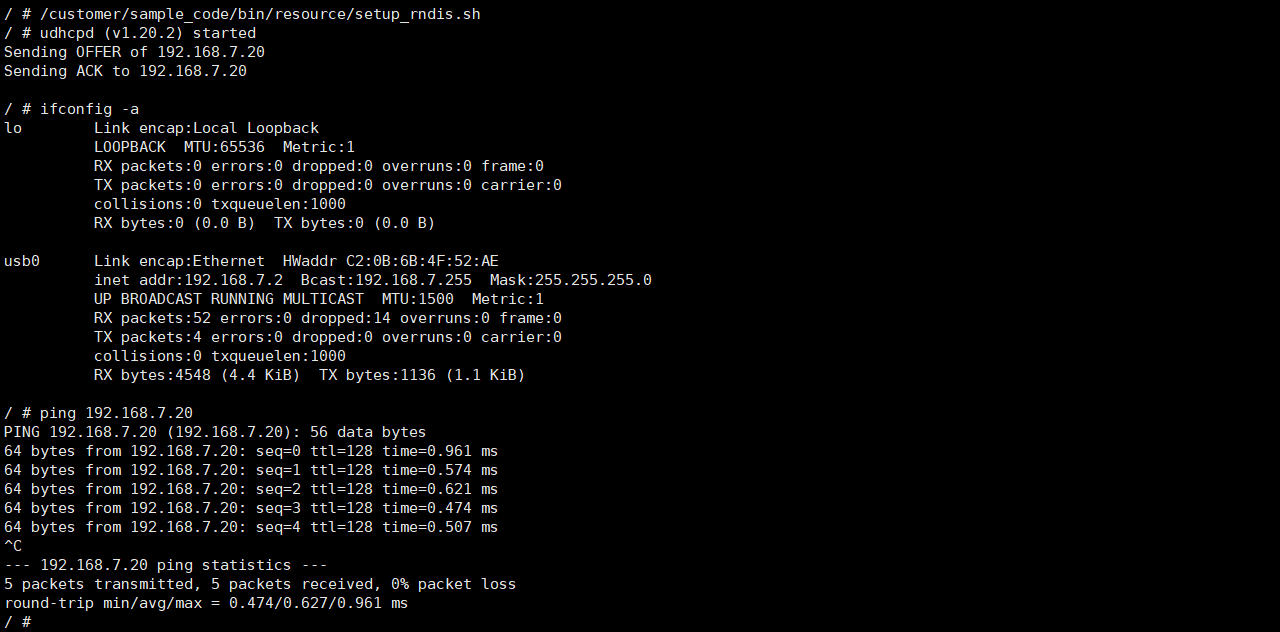The image size is (1280, 632).
Task: Select the lo interface name
Action: click(13, 128)
